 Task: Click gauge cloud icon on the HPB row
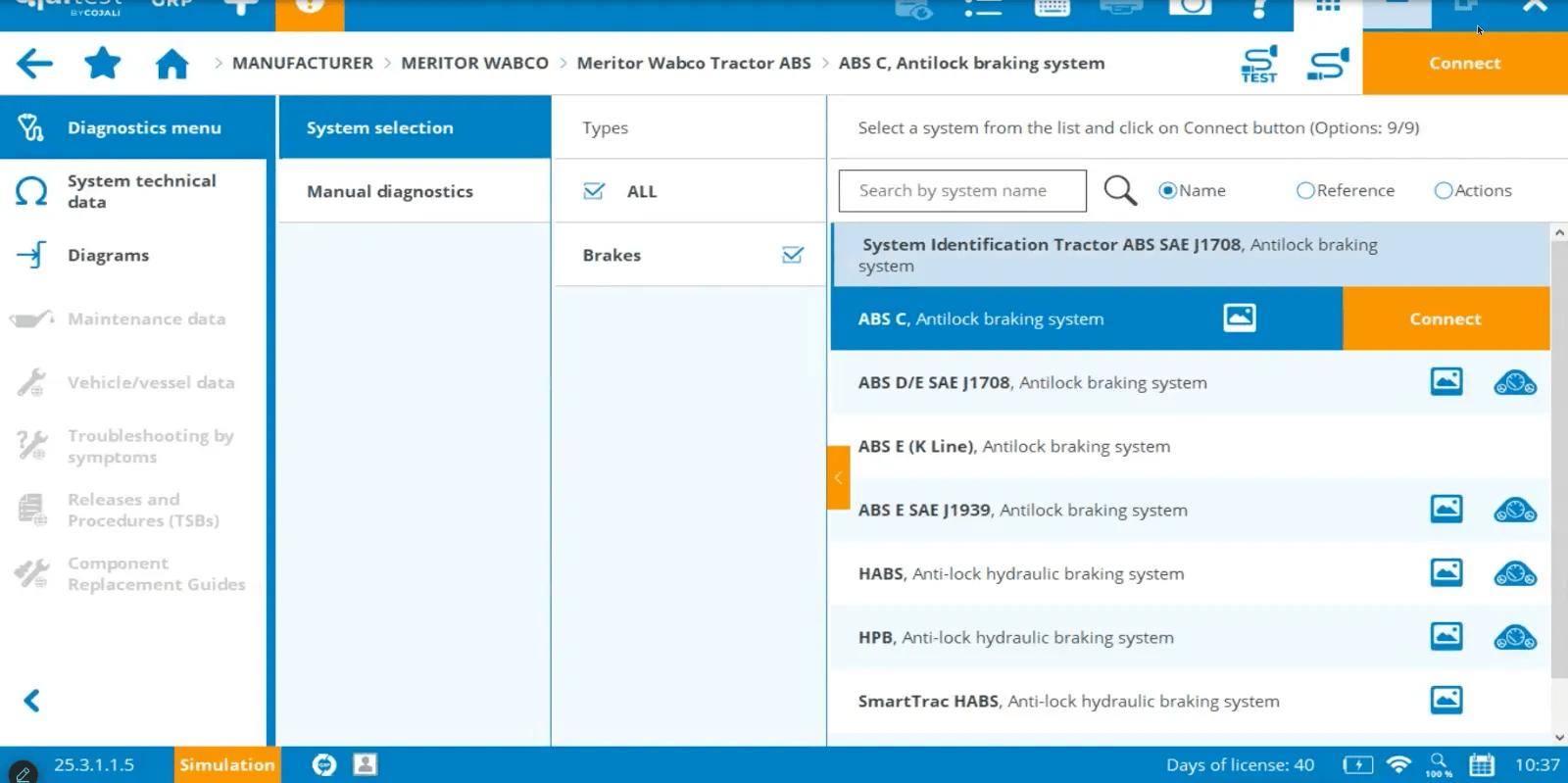tap(1515, 637)
